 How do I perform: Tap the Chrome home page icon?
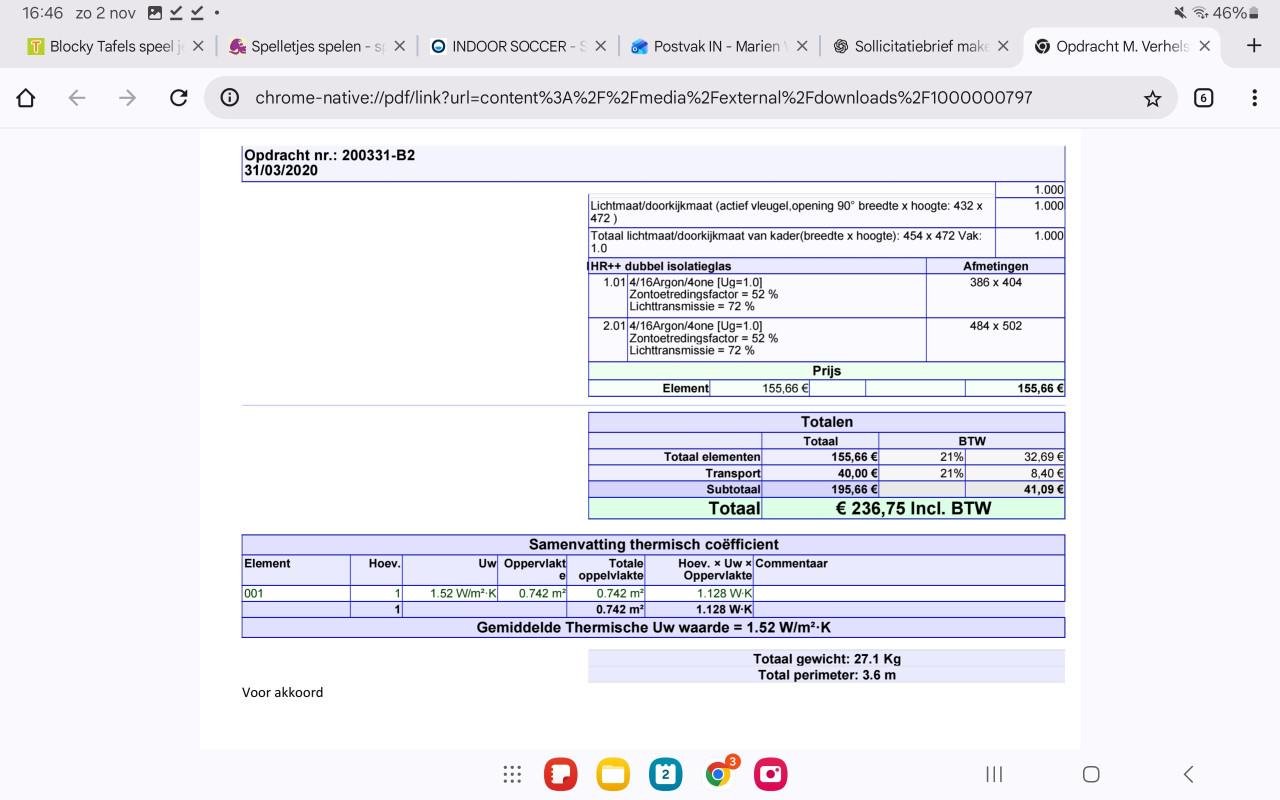(x=26, y=98)
